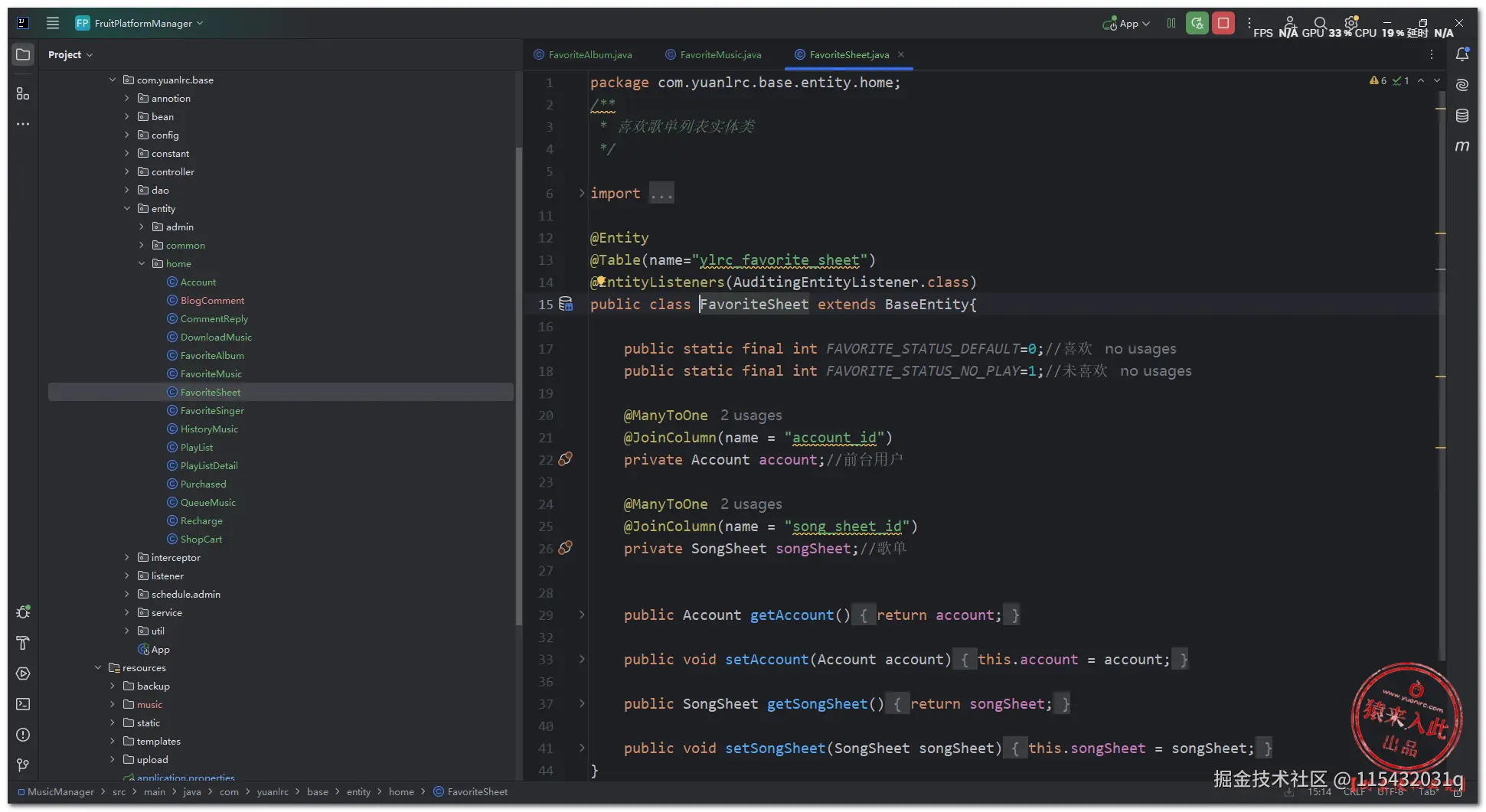Viewport: 1486px width, 812px height.
Task: Open editor tabs options menu
Action: coord(1432,54)
